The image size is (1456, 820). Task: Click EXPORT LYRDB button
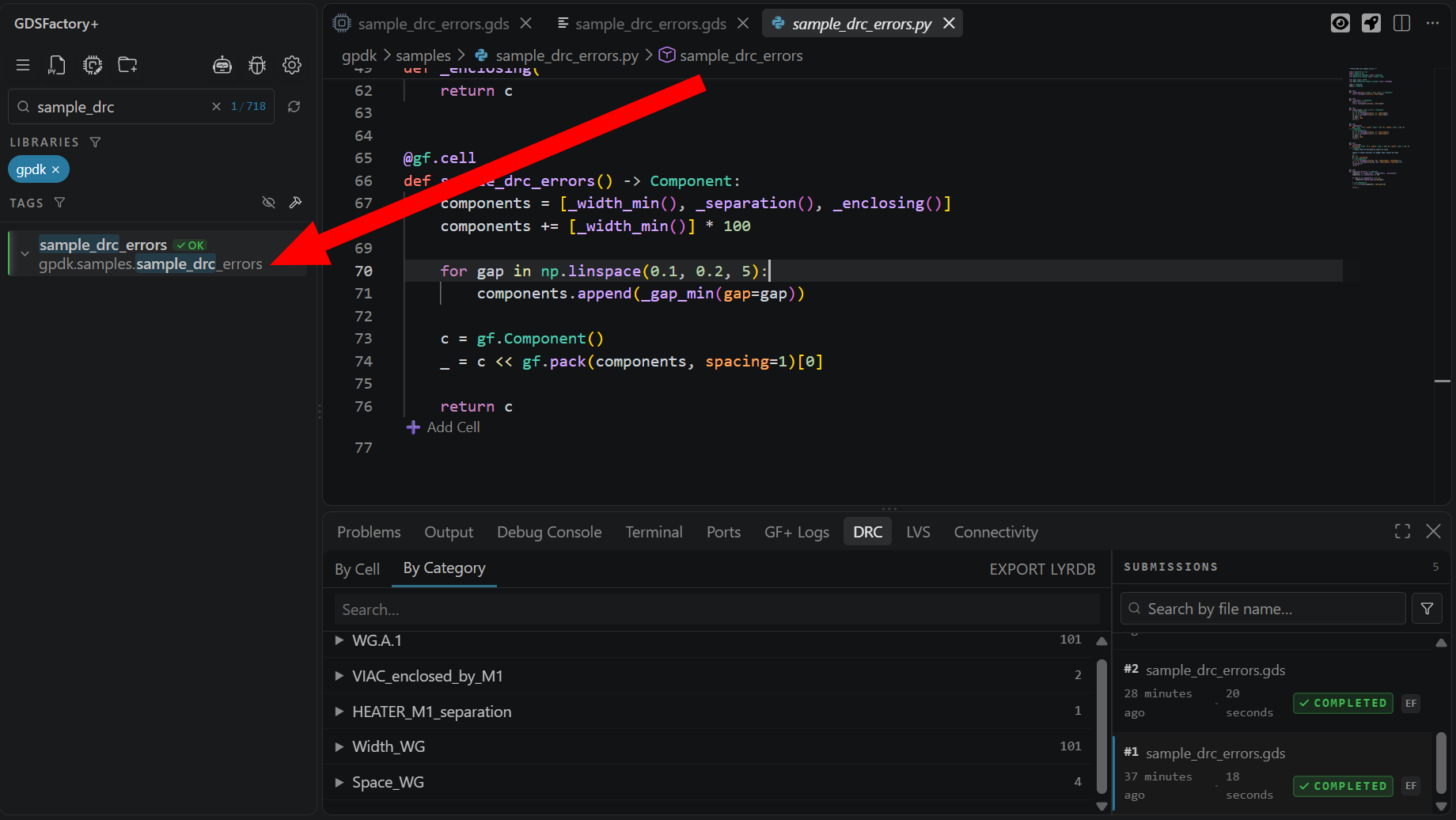click(x=1042, y=569)
